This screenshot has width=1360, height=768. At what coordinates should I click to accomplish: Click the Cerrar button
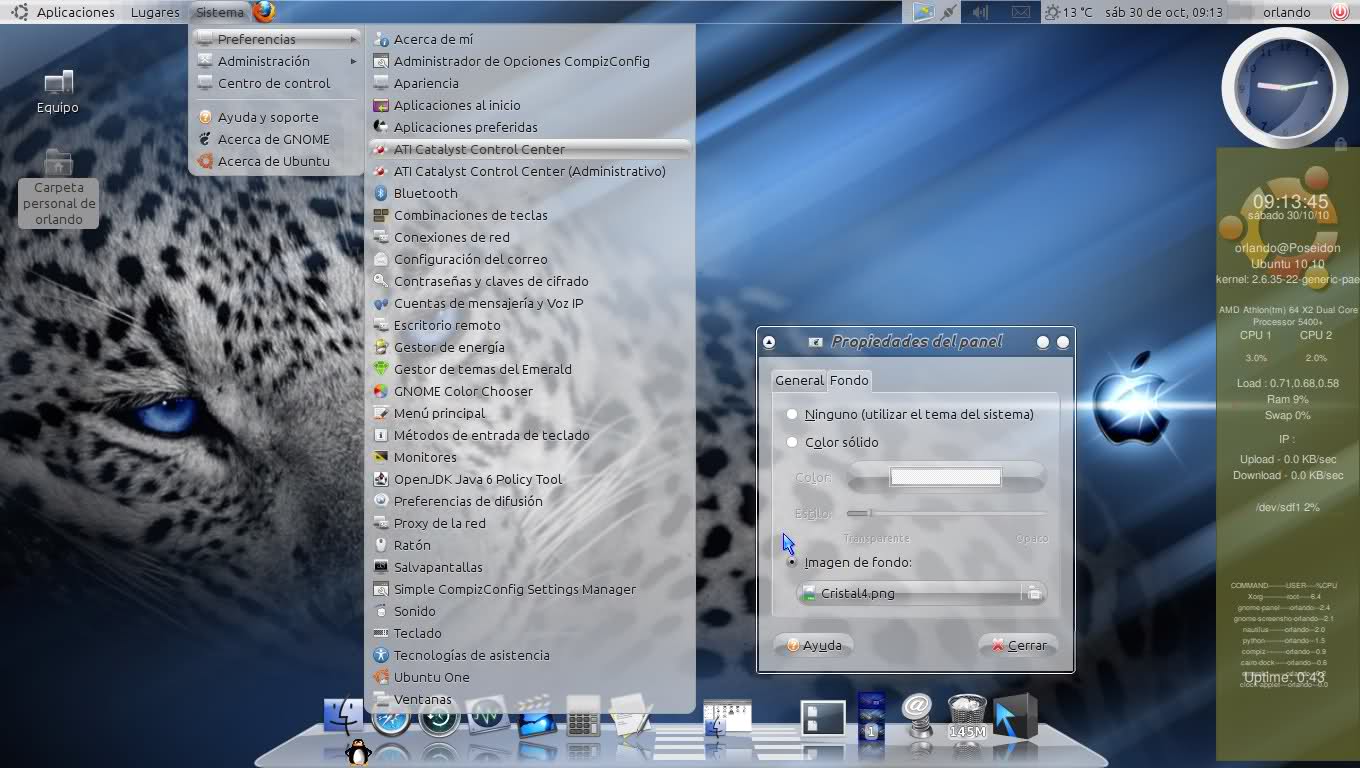tap(1018, 645)
